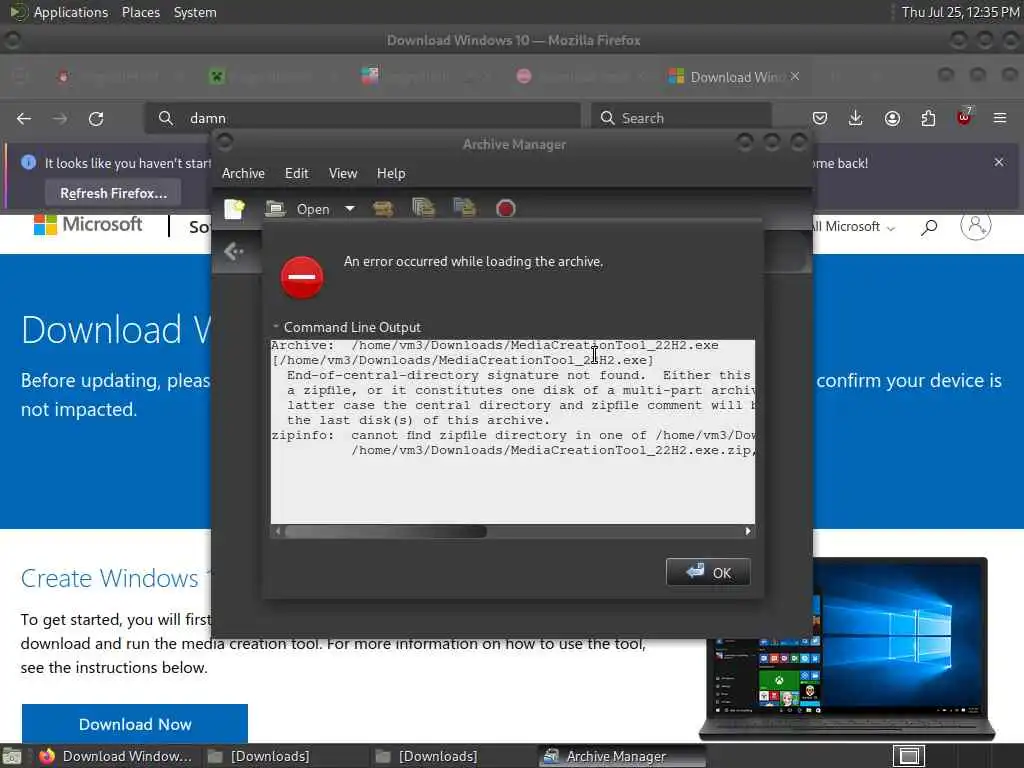Open the Help menu in Archive Manager
1024x768 pixels.
[391, 173]
